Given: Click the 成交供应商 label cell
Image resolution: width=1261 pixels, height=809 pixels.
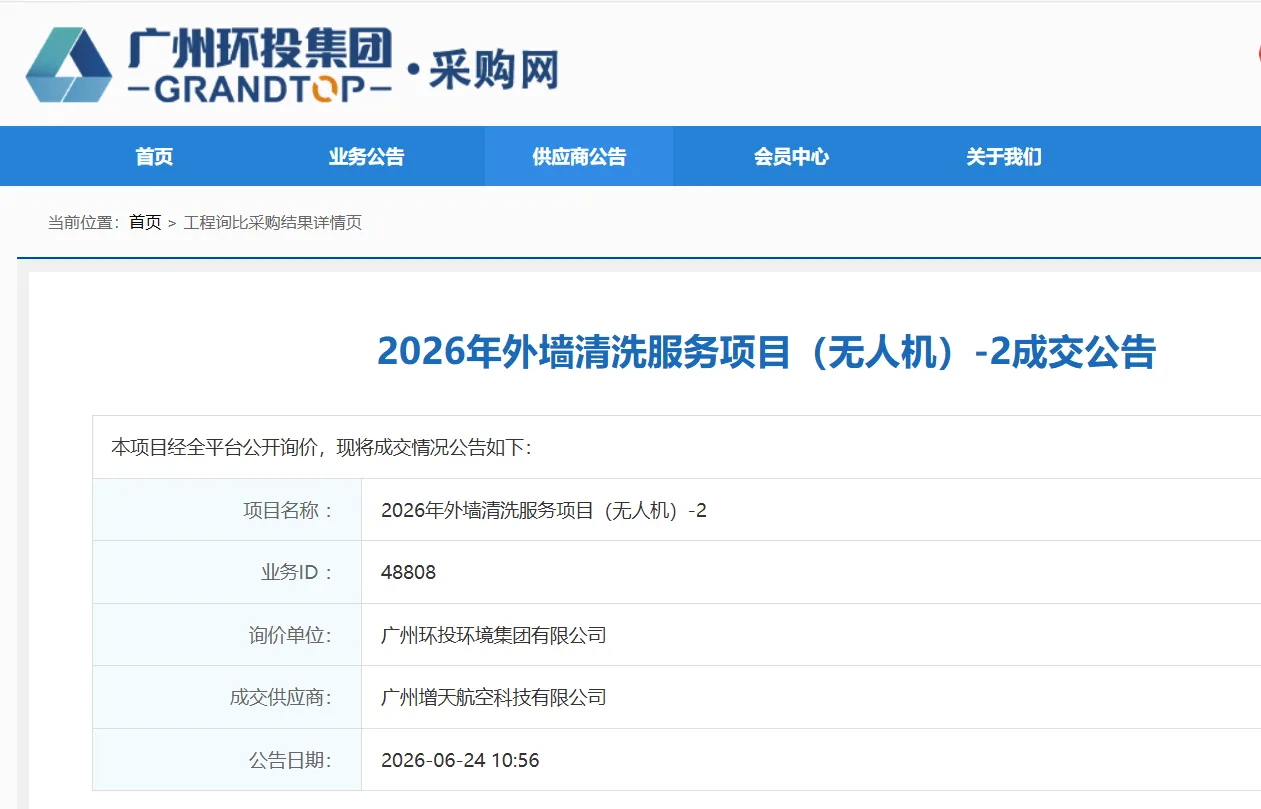Looking at the screenshot, I should [x=227, y=697].
